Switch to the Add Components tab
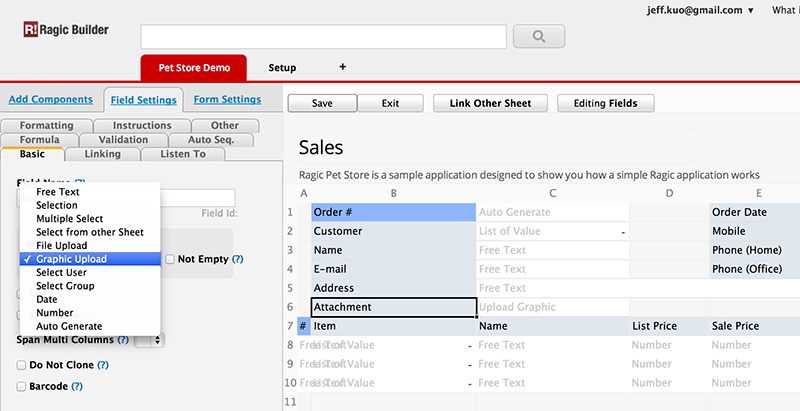800x411 pixels. point(51,99)
